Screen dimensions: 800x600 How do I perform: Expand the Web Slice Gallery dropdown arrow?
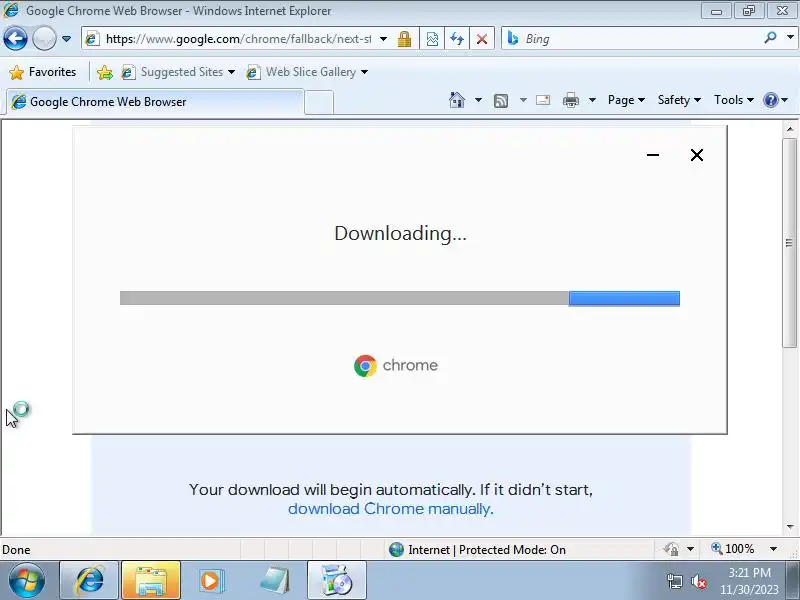364,72
